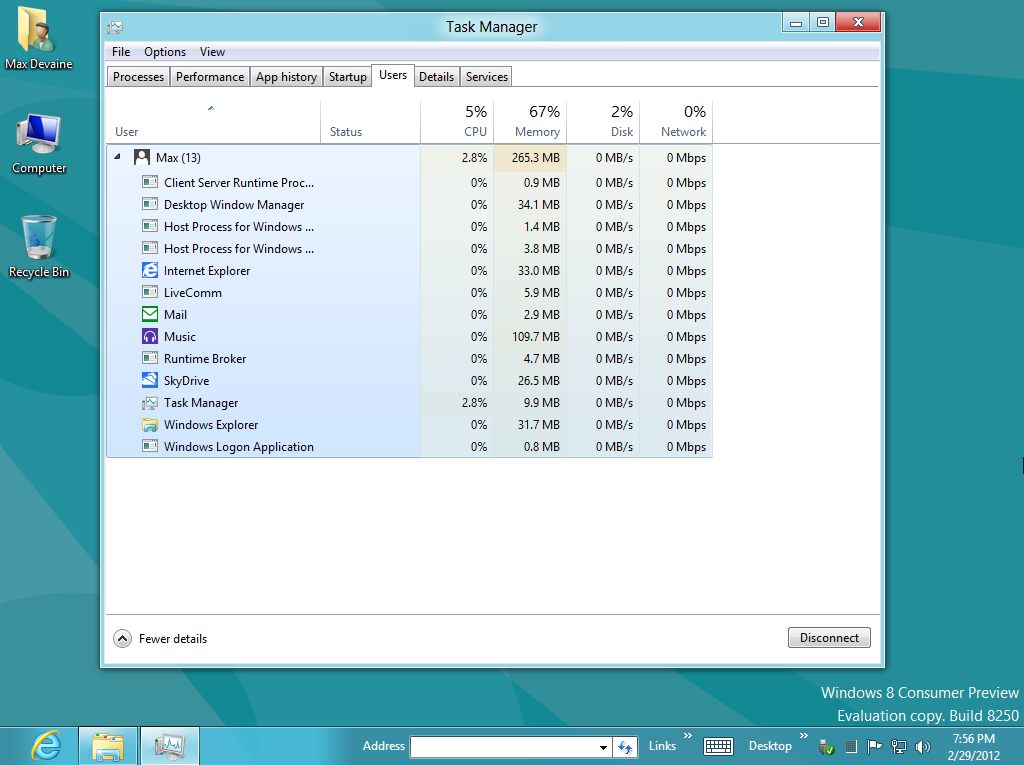This screenshot has width=1024, height=765.
Task: Switch to the Details tab
Action: [x=436, y=76]
